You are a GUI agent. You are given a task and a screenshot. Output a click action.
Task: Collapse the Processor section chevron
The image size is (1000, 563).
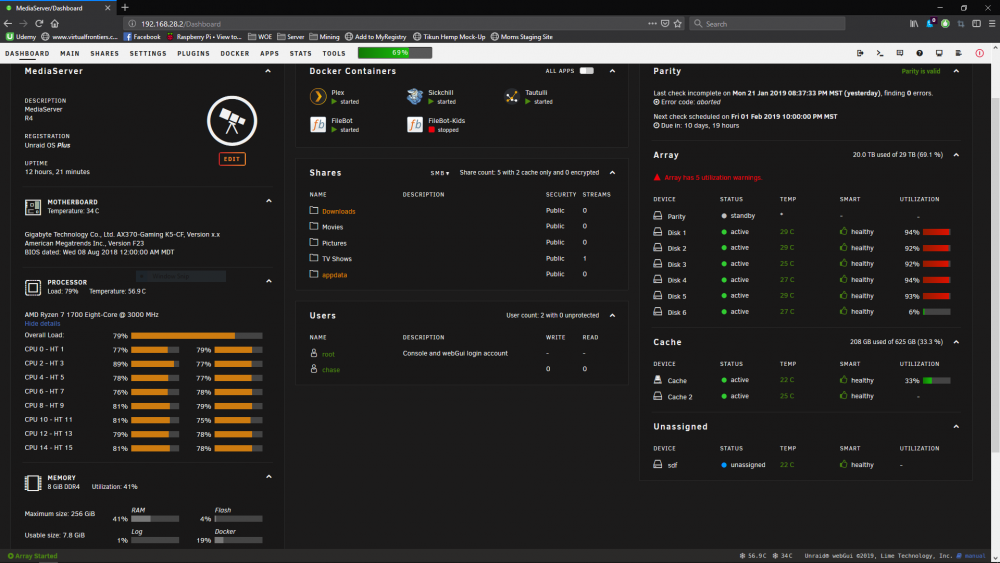point(268,281)
